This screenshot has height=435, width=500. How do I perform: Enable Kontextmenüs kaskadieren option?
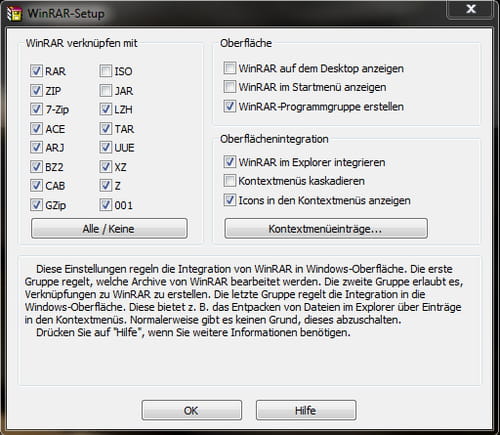(230, 181)
